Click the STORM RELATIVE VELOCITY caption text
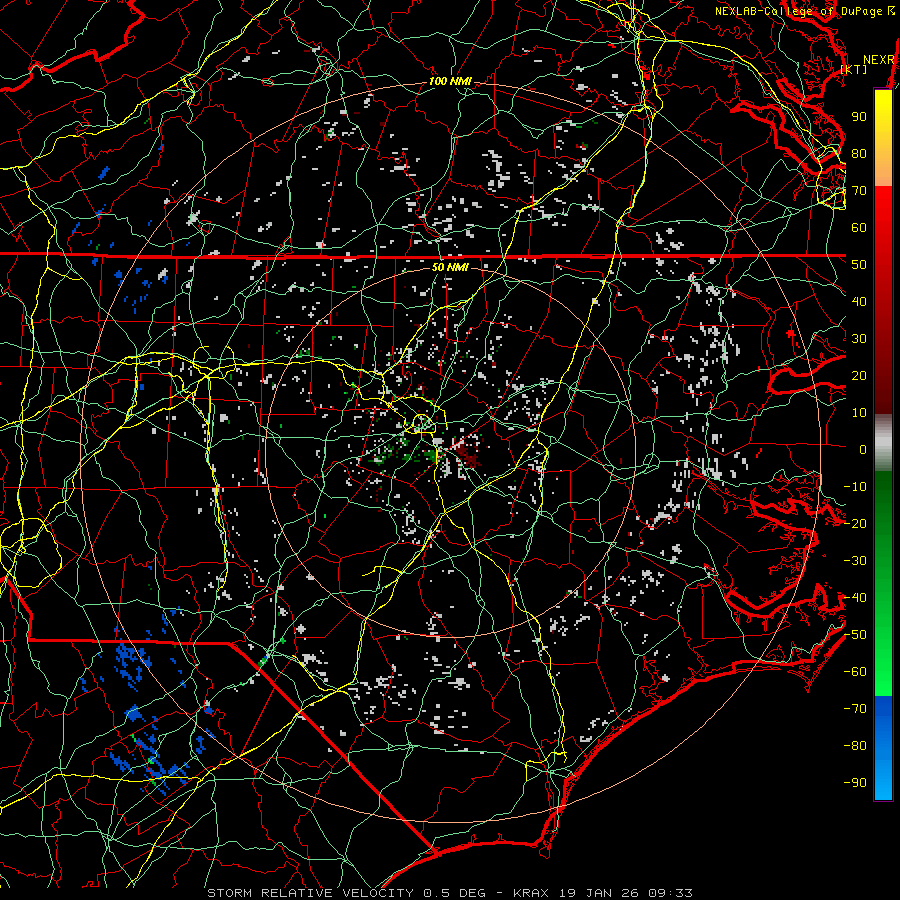 tap(309, 893)
